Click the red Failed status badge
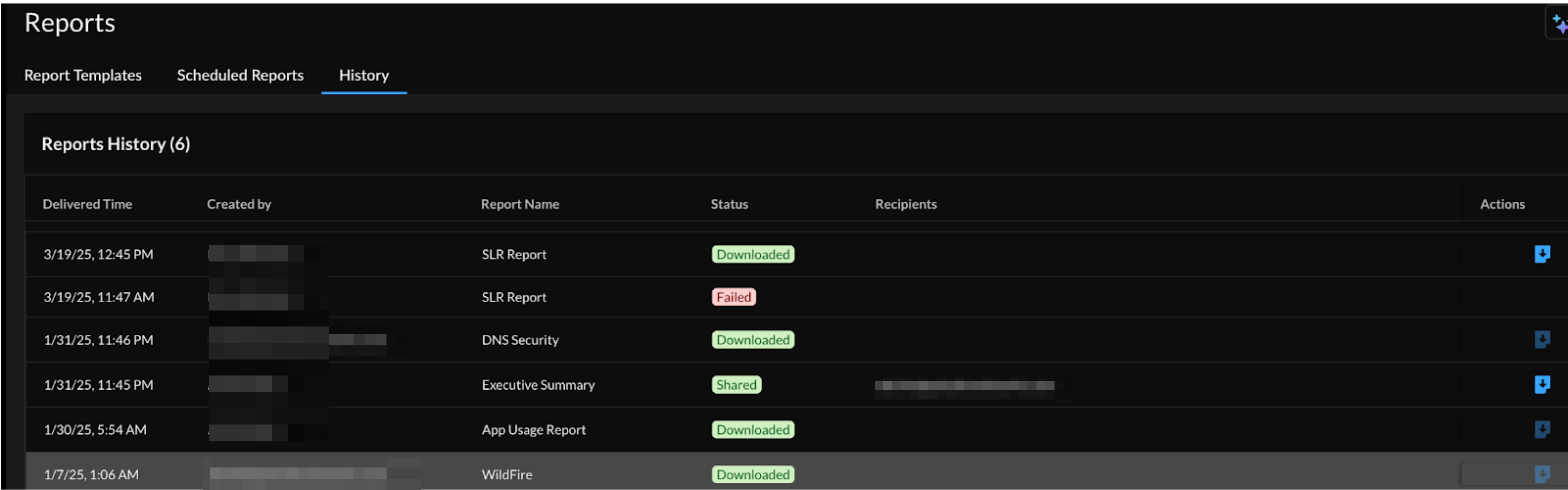 tap(733, 297)
